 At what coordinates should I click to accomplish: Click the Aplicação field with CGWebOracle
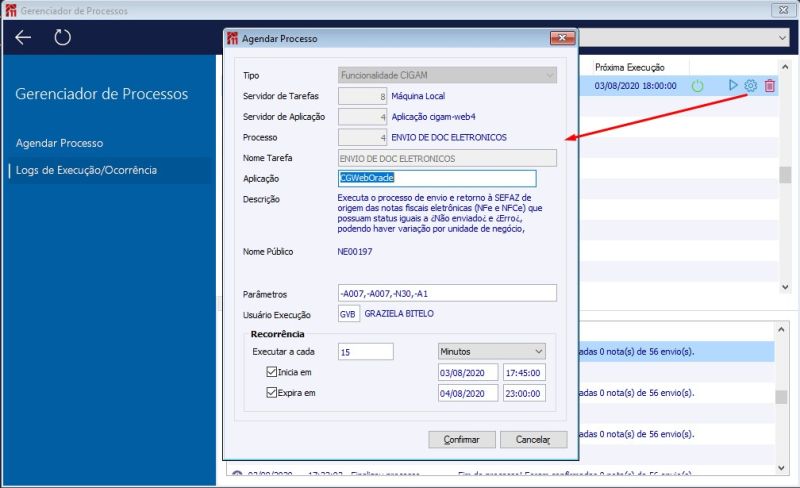[x=437, y=178]
